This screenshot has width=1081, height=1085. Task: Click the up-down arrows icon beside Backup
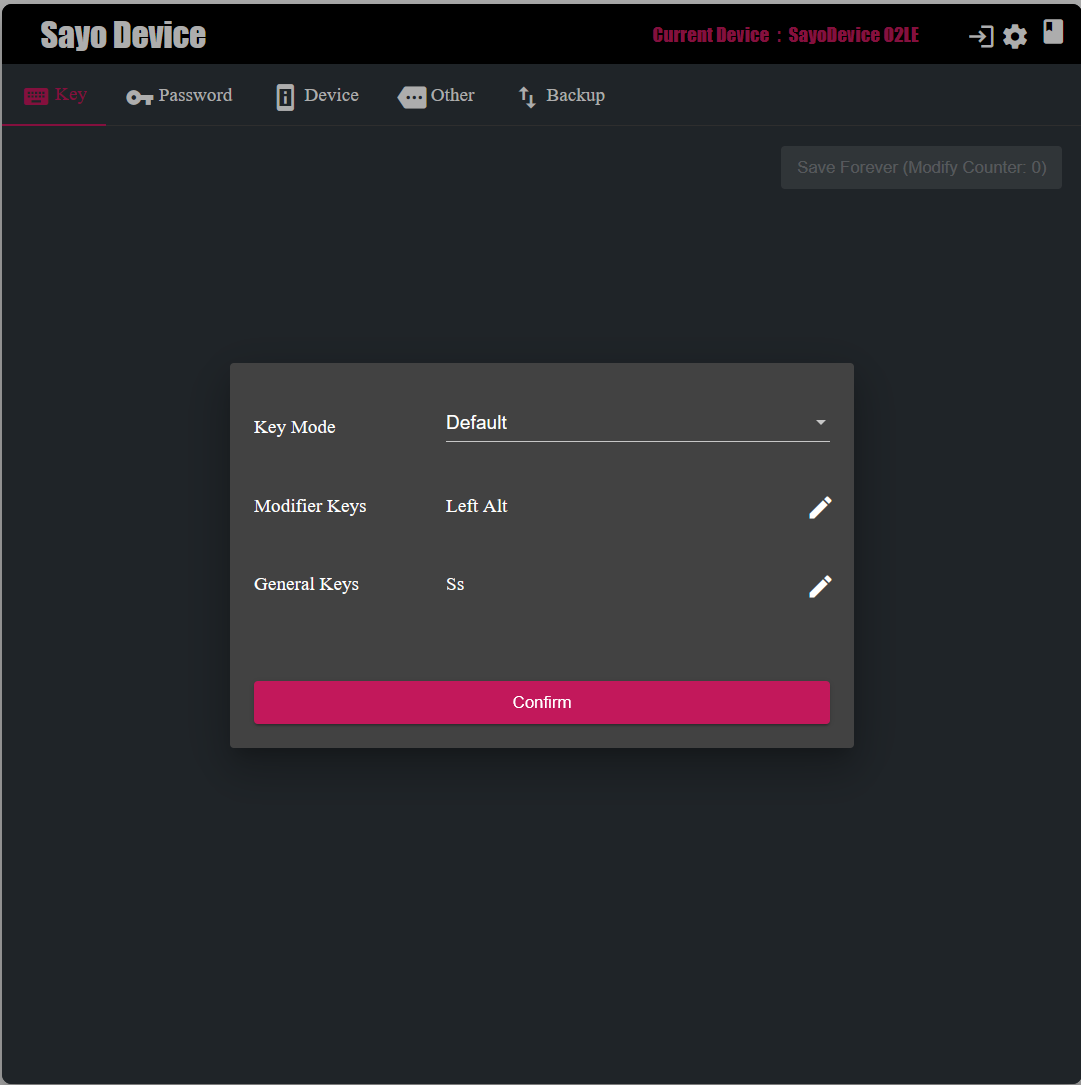point(527,98)
